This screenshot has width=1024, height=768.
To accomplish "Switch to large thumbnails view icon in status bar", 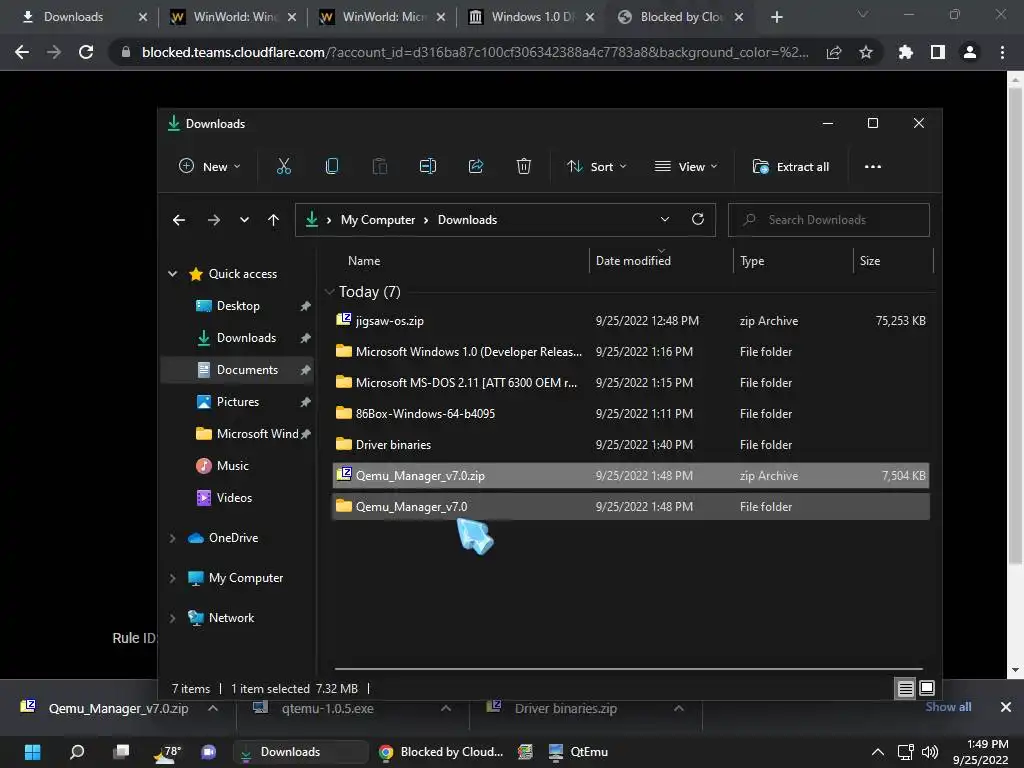I will pyautogui.click(x=927, y=688).
